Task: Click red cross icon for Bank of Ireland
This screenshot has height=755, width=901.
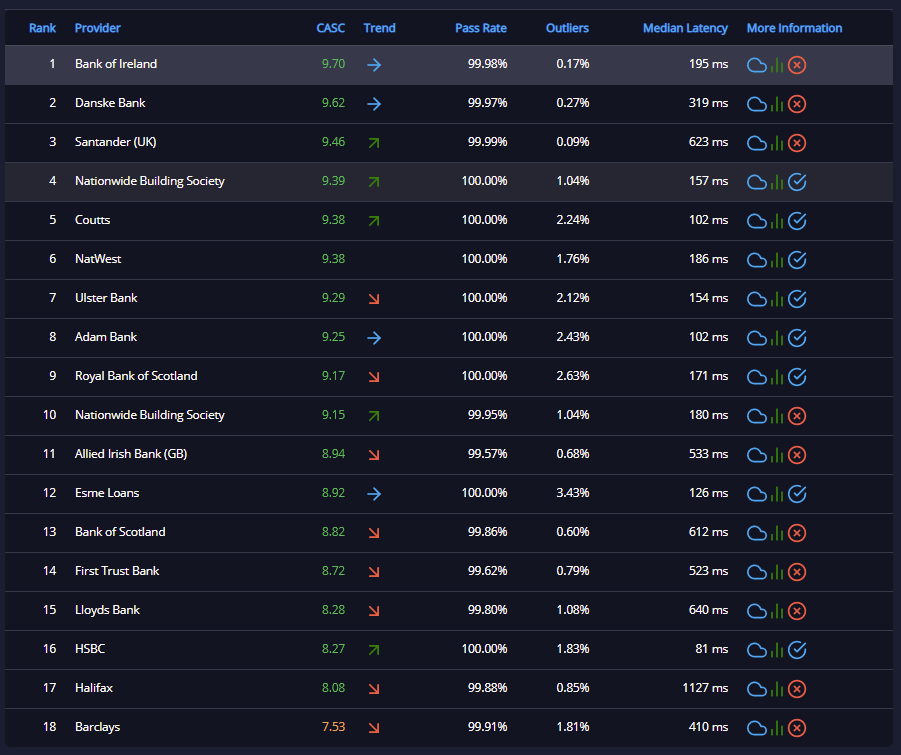Action: [x=796, y=65]
